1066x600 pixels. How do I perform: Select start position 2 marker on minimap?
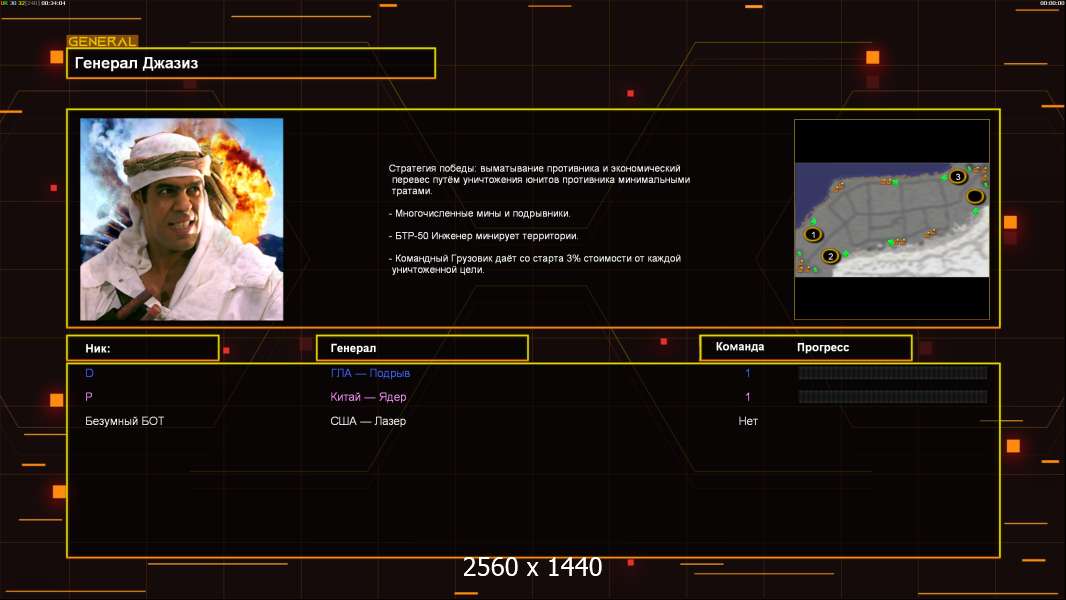click(830, 256)
